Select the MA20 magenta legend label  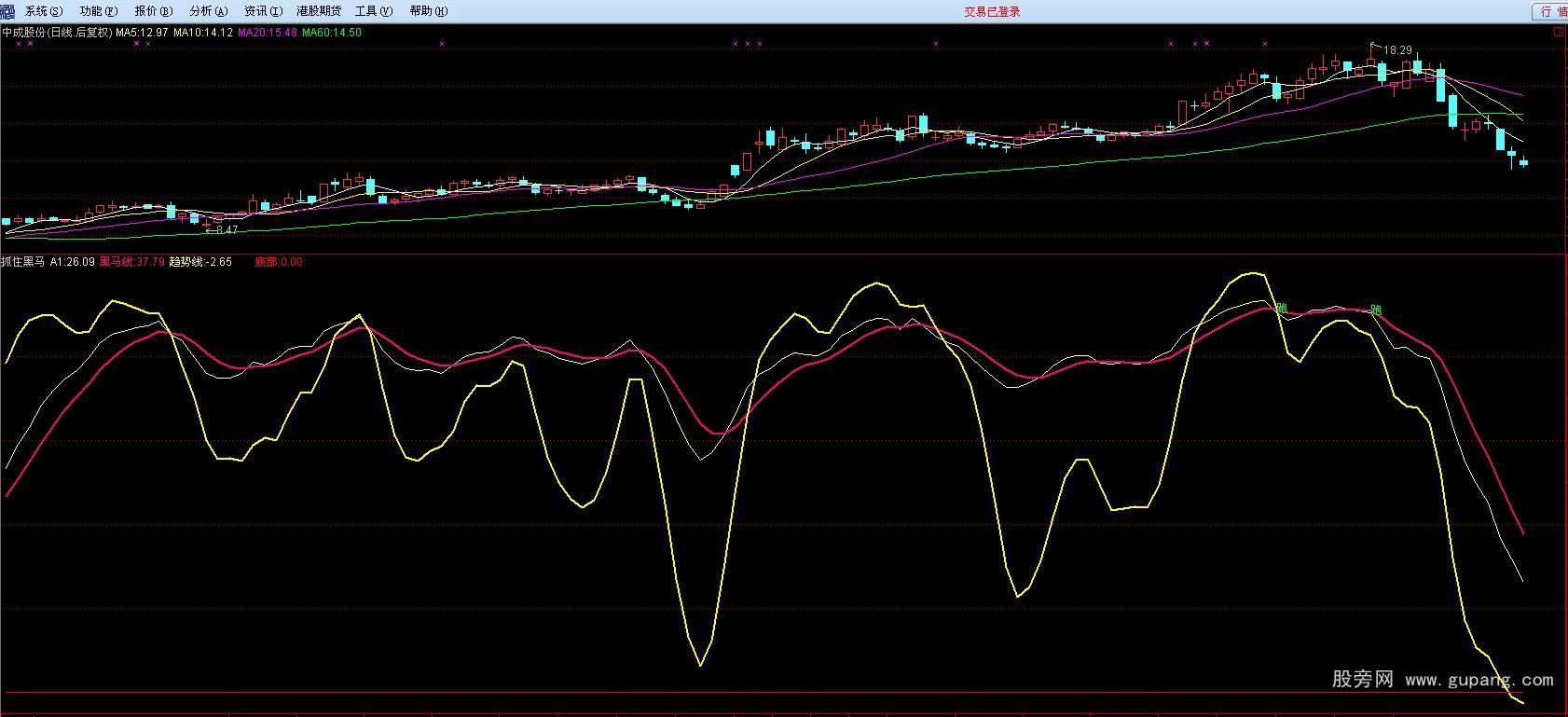[268, 33]
